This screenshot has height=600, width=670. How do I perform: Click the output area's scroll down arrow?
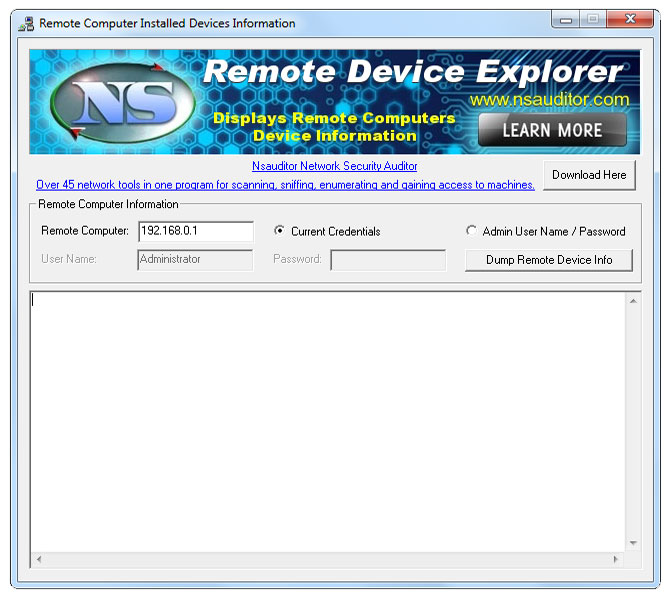coord(633,543)
